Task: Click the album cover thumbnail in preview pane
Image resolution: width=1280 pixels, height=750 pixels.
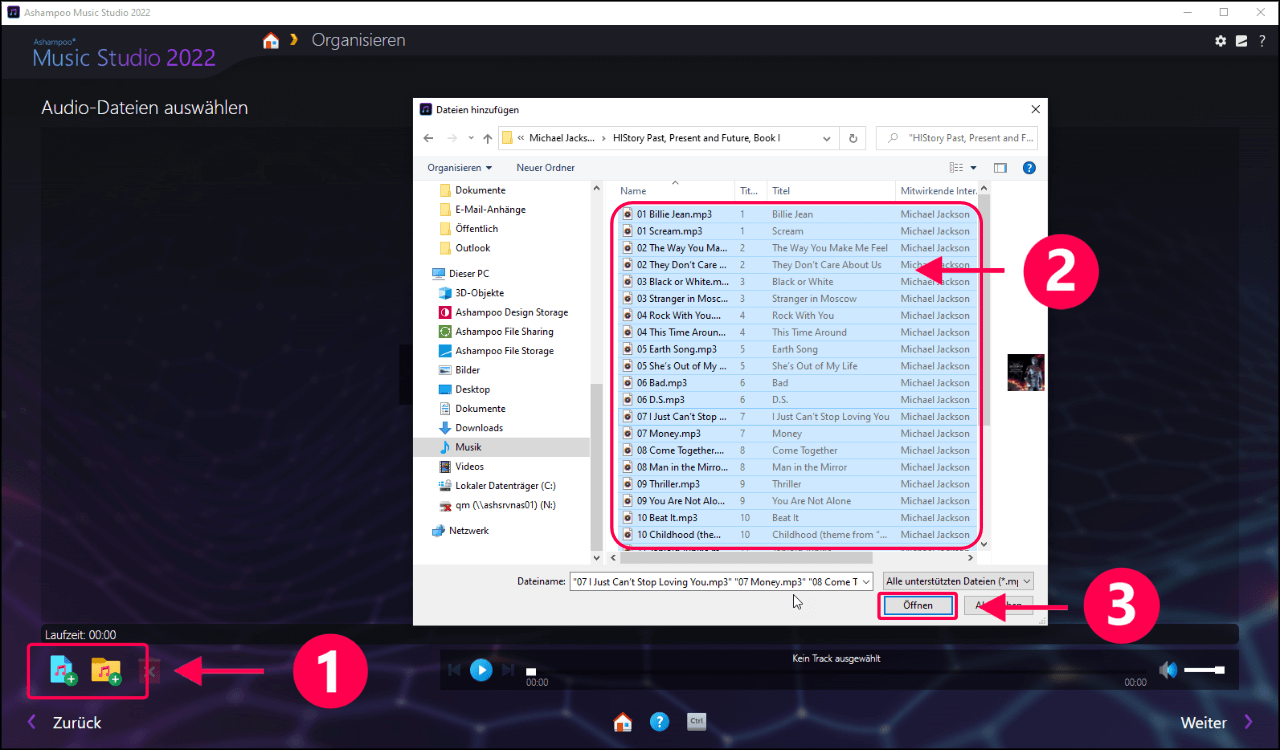Action: click(1026, 372)
